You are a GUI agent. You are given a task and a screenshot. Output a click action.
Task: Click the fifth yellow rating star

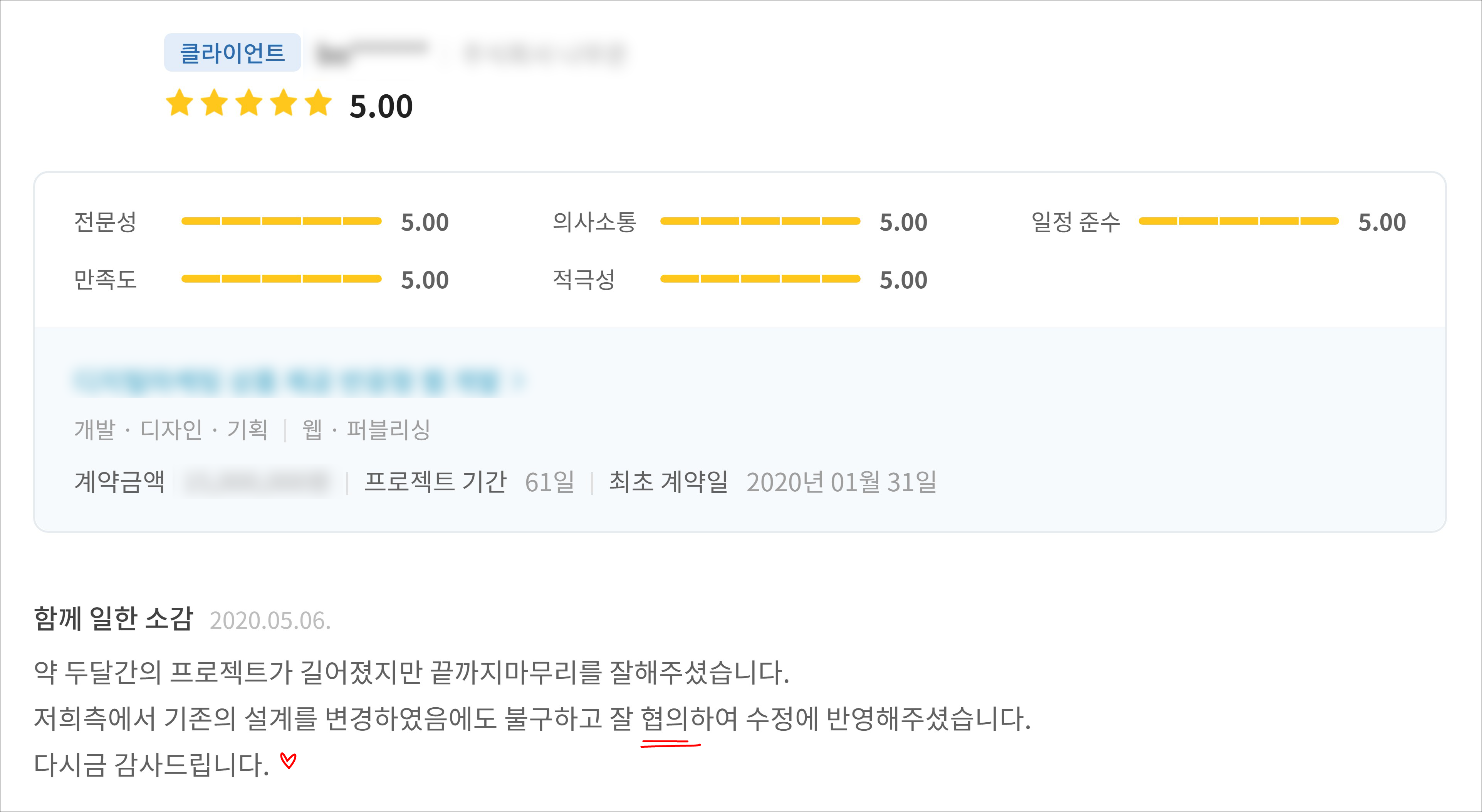pos(318,104)
